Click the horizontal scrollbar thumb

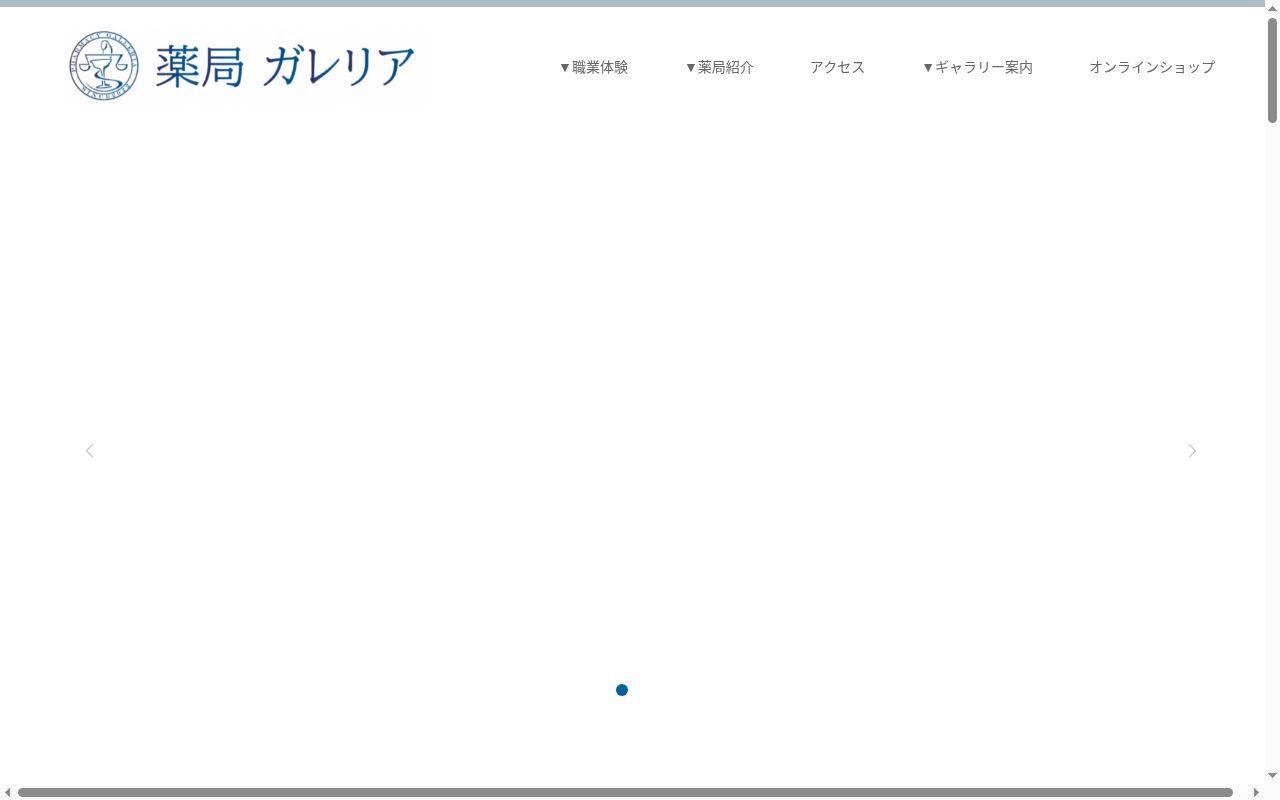625,793
